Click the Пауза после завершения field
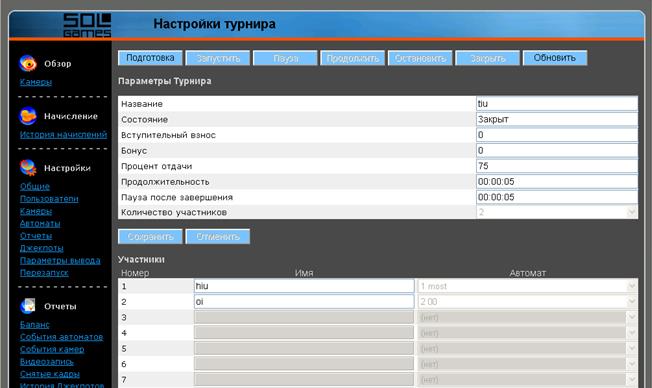652x388 pixels. (557, 197)
